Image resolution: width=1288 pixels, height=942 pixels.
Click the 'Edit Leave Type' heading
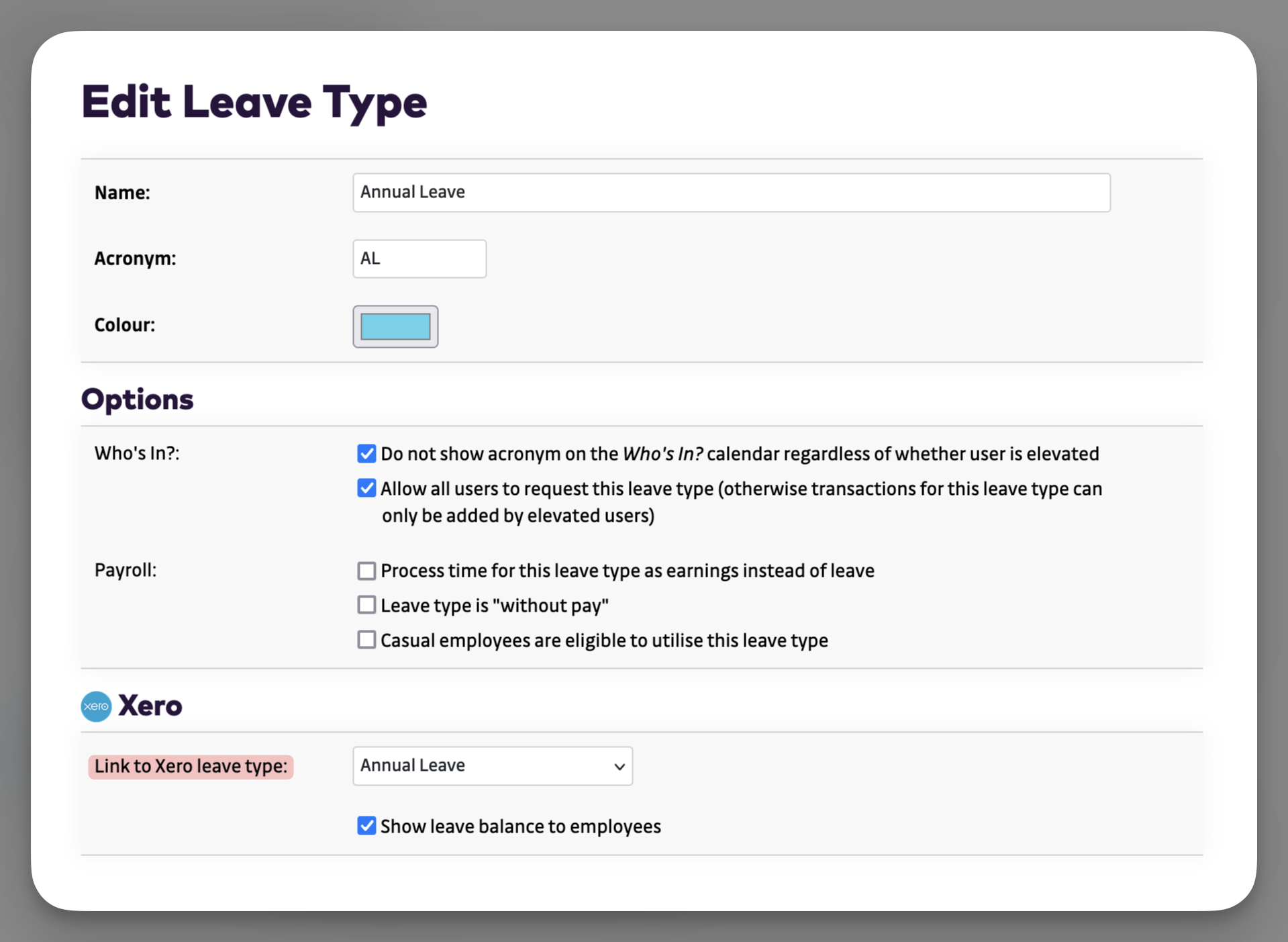pos(254,102)
